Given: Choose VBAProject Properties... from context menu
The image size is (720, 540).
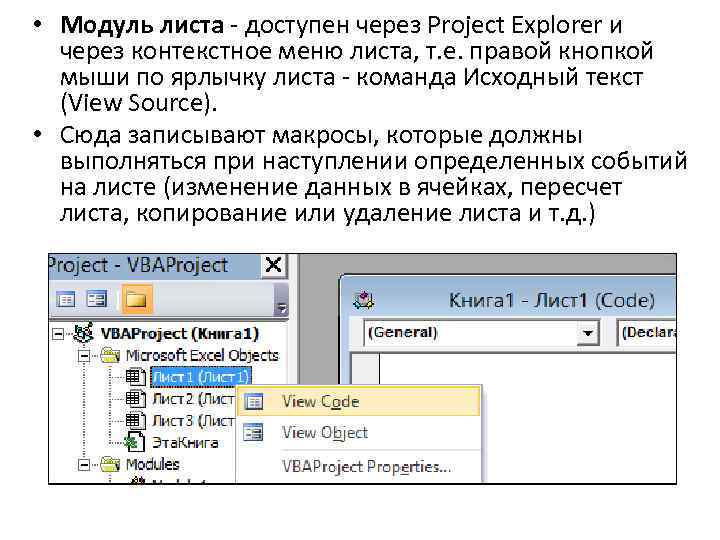Looking at the screenshot, I should point(359,467).
